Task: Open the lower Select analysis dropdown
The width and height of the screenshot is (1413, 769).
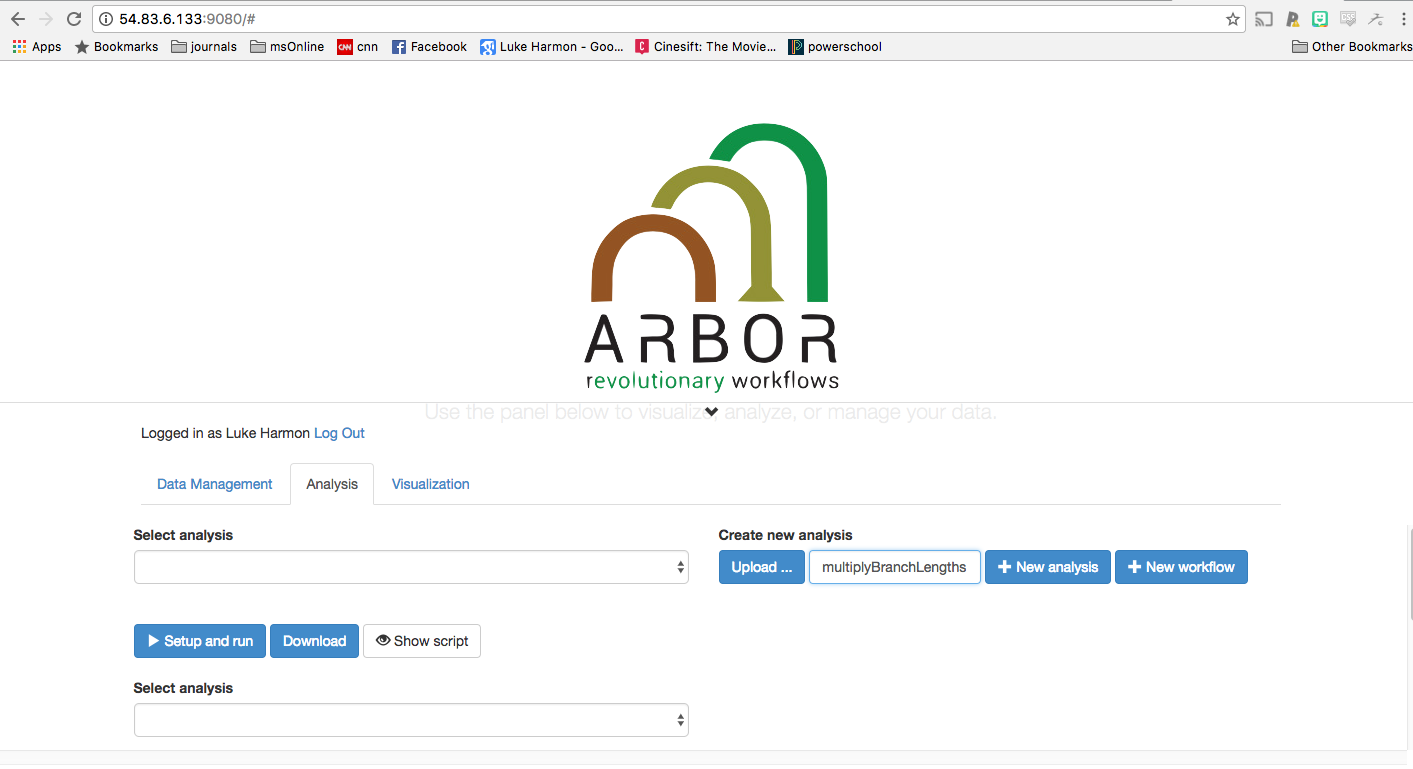Action: point(411,720)
